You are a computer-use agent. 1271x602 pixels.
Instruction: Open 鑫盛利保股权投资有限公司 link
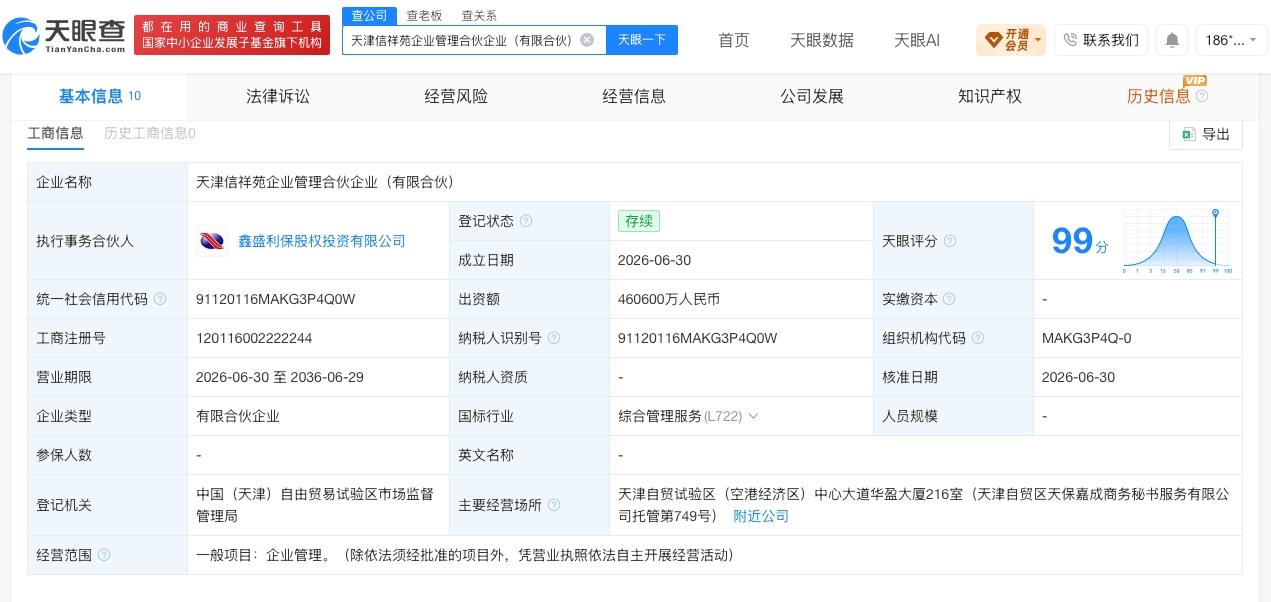[x=322, y=241]
